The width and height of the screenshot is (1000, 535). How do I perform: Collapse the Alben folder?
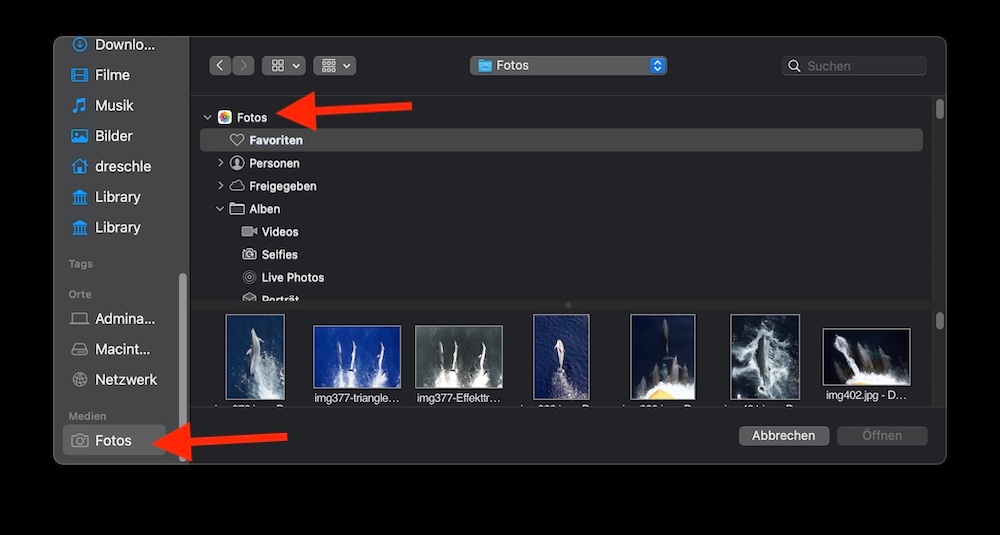221,209
